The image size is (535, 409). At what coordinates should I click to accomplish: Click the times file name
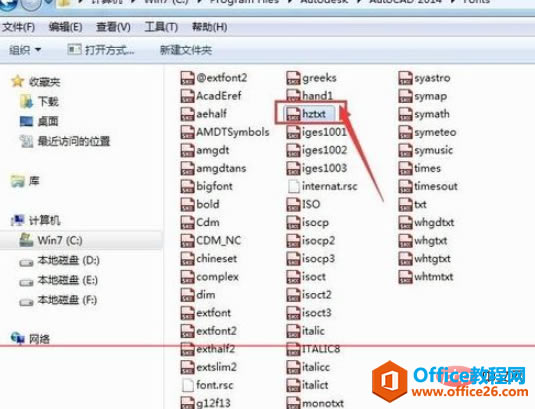click(x=428, y=168)
